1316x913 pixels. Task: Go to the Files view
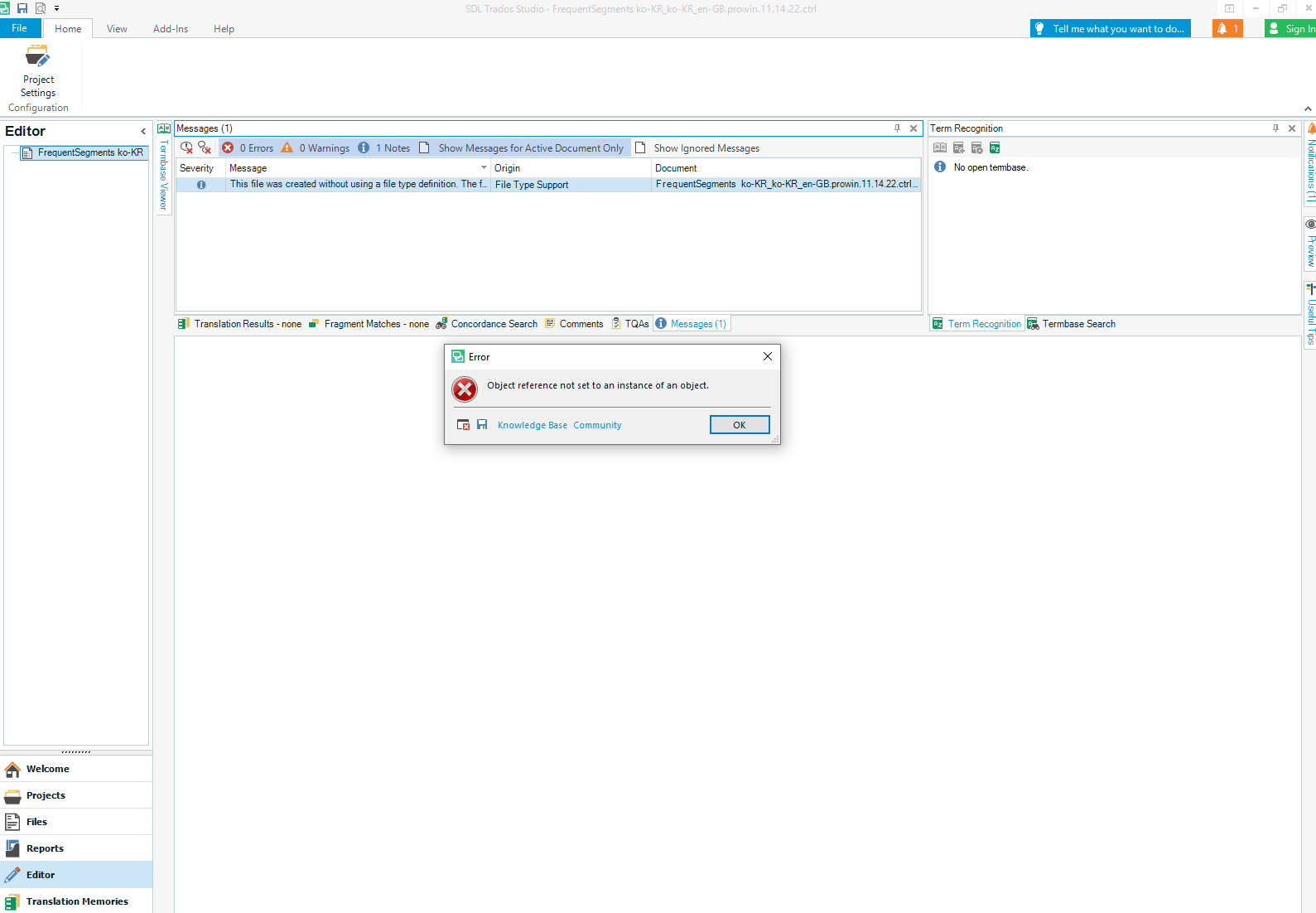pyautogui.click(x=76, y=822)
